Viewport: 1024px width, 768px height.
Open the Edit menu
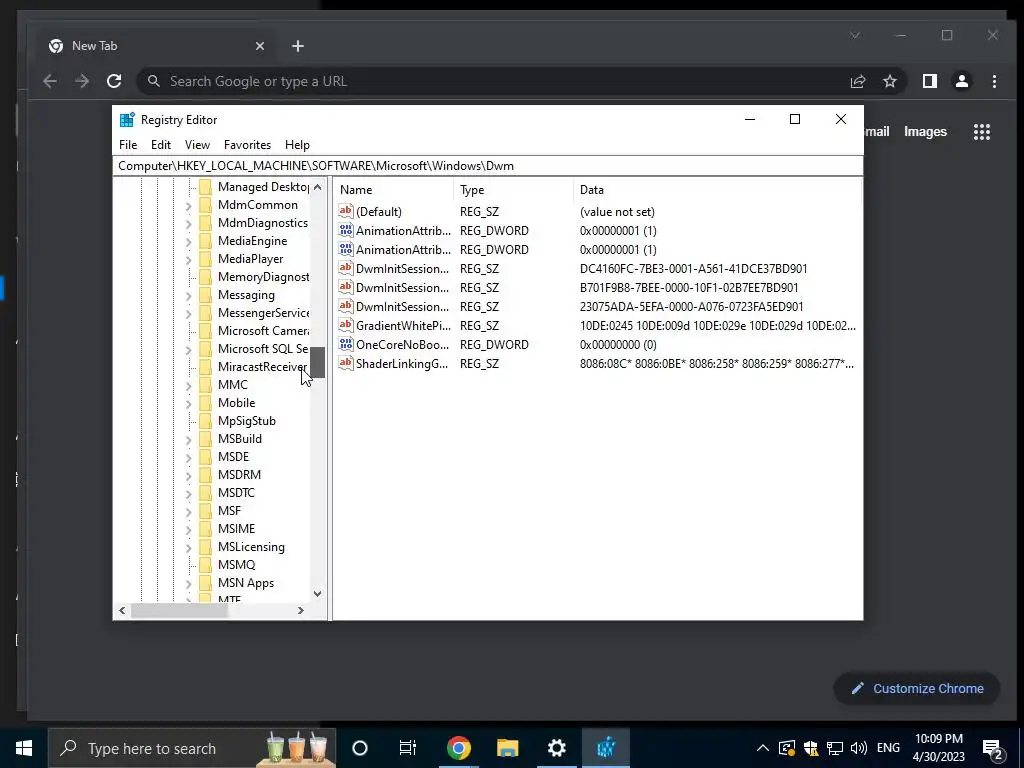161,145
